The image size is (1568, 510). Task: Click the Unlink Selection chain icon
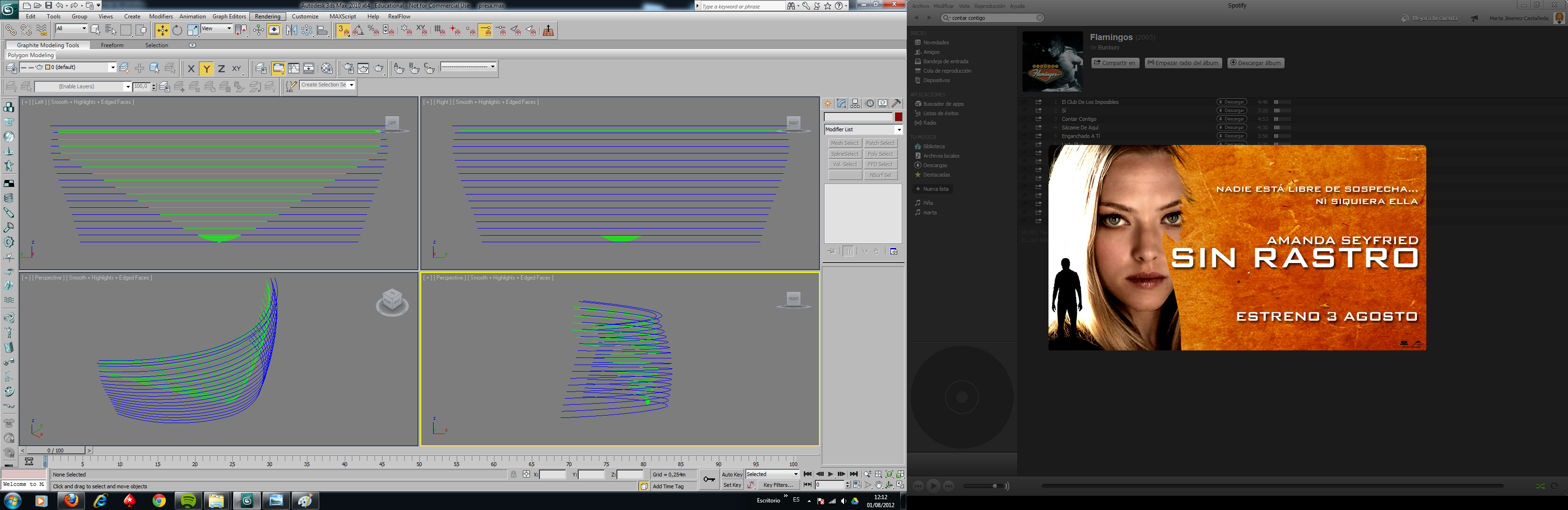tap(26, 30)
